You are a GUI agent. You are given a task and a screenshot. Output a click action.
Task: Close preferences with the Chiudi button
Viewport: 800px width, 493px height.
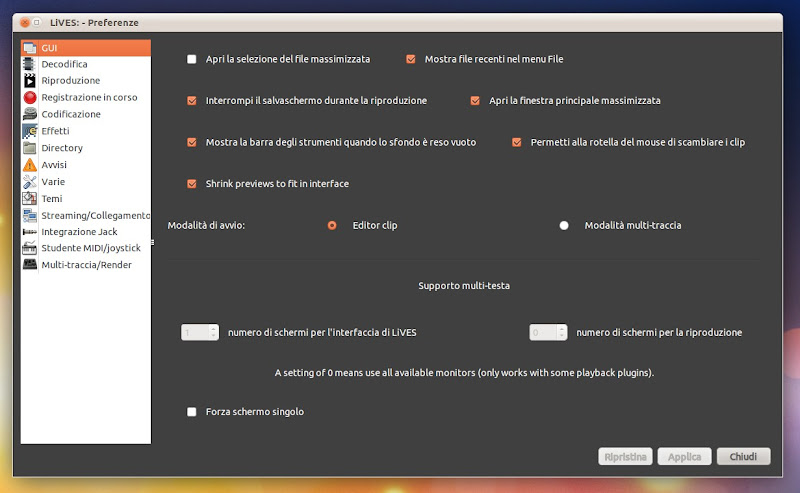[x=743, y=457]
